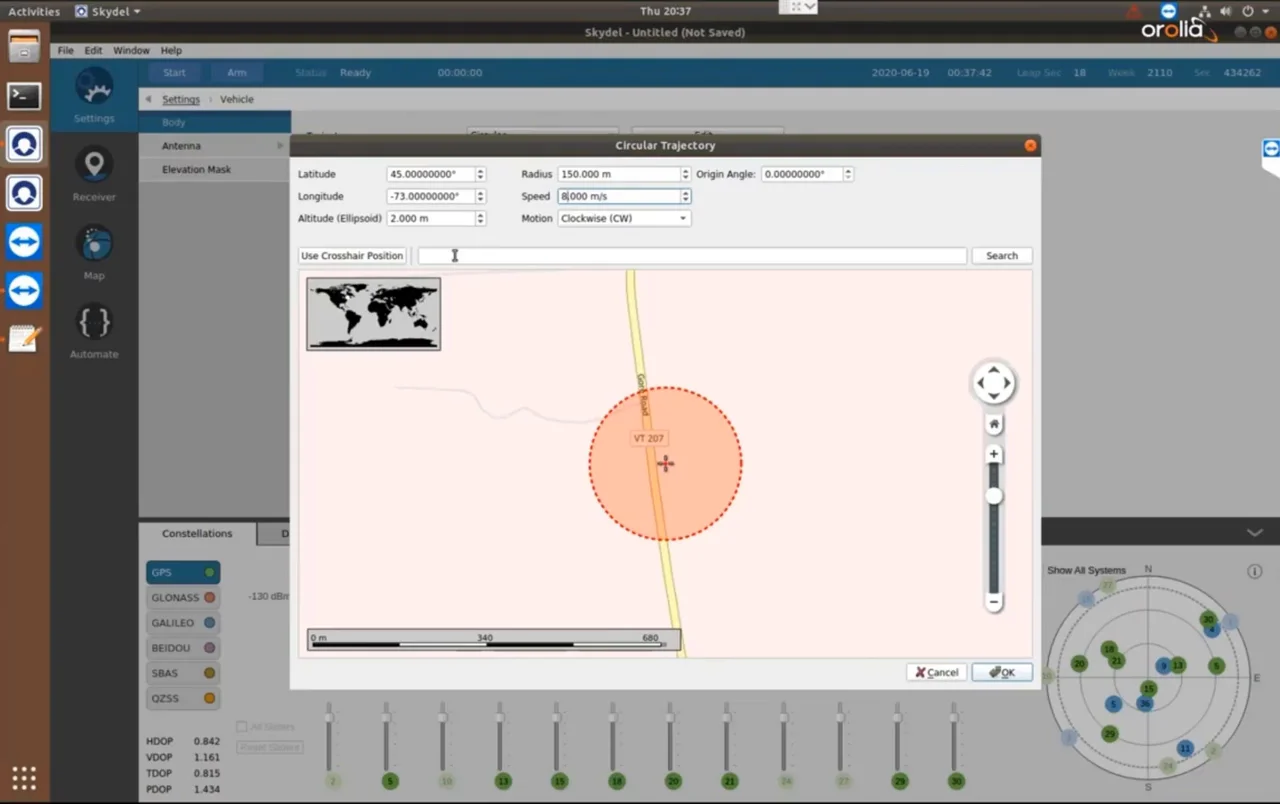The height and width of the screenshot is (804, 1280).
Task: Zoom out with the map minus button
Action: pyautogui.click(x=994, y=601)
